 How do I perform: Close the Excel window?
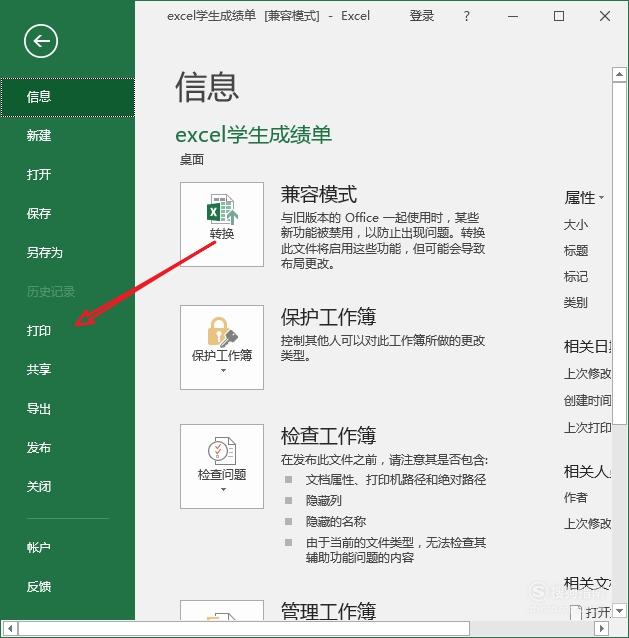point(605,16)
